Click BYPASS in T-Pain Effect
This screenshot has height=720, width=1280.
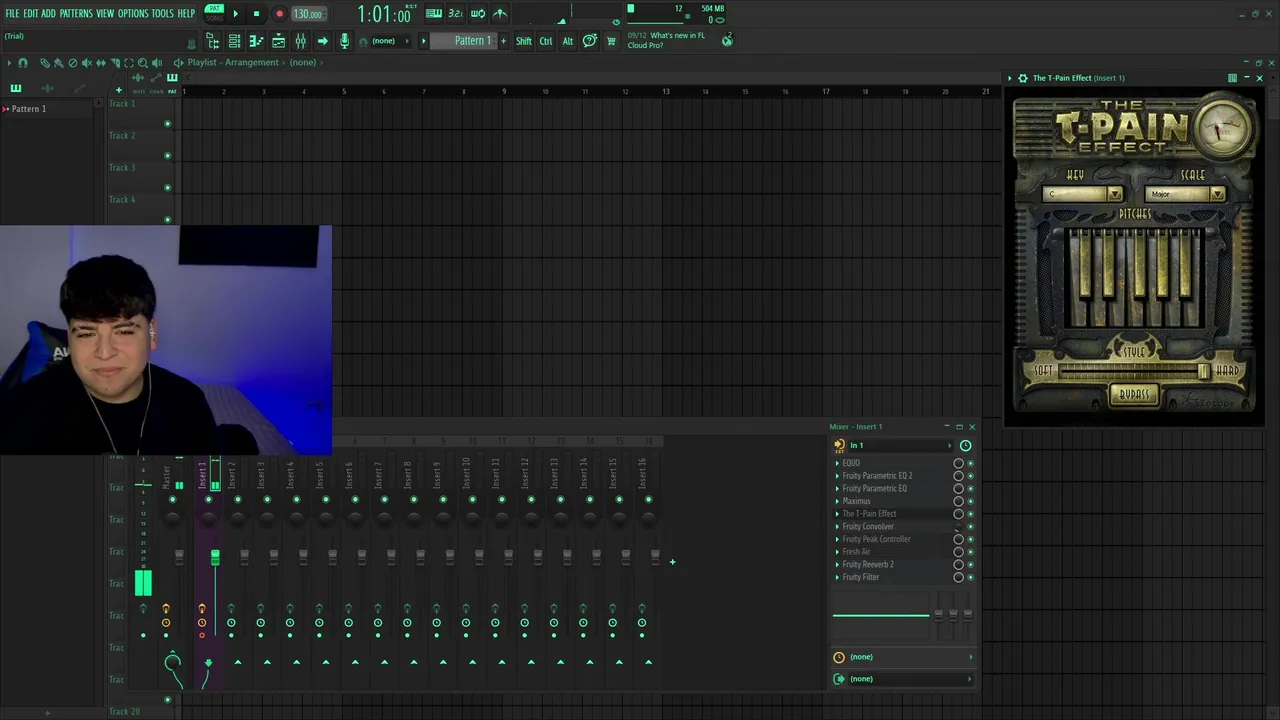click(1133, 395)
